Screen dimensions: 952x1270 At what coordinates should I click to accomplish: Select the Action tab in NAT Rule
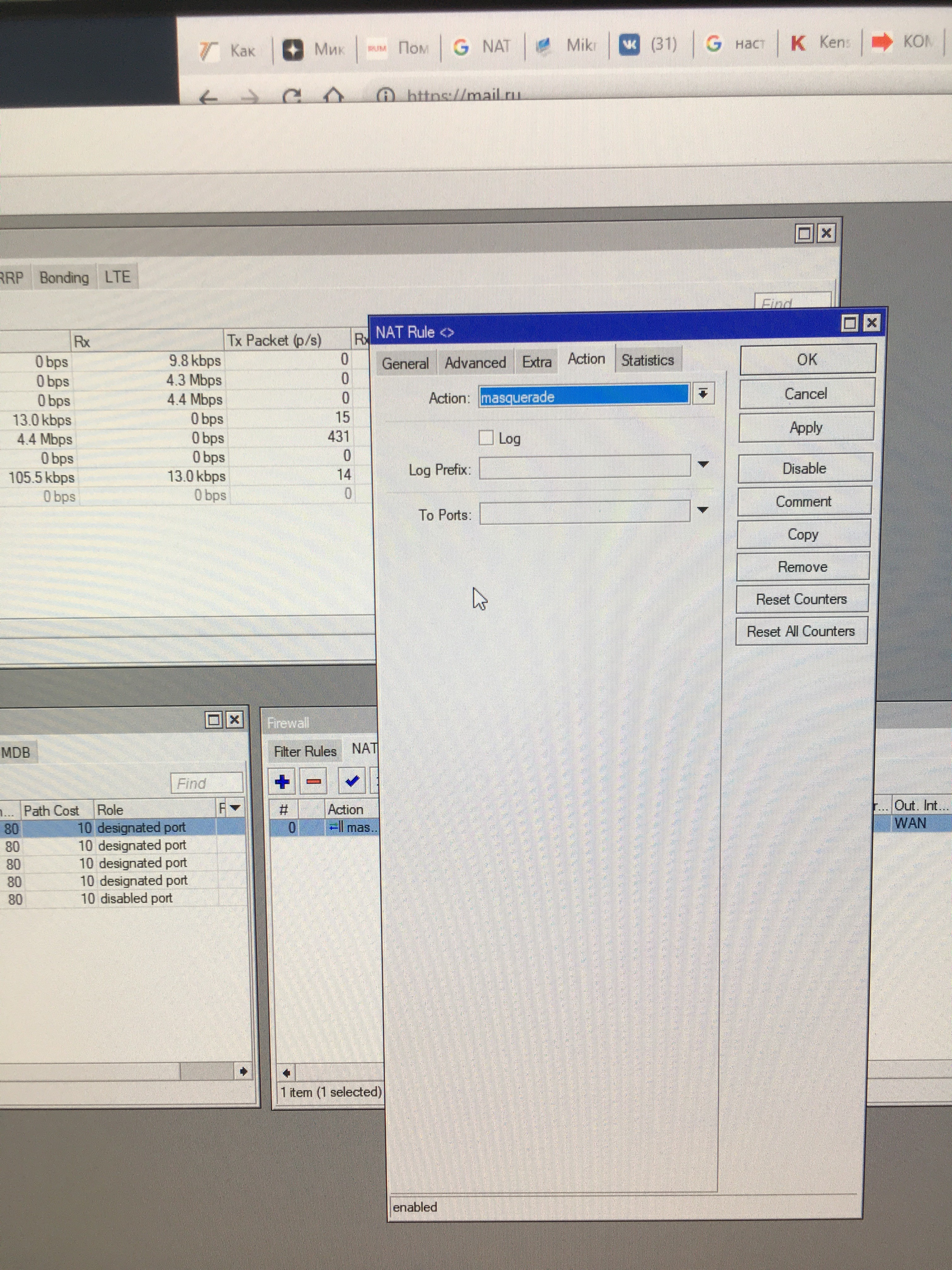click(586, 359)
